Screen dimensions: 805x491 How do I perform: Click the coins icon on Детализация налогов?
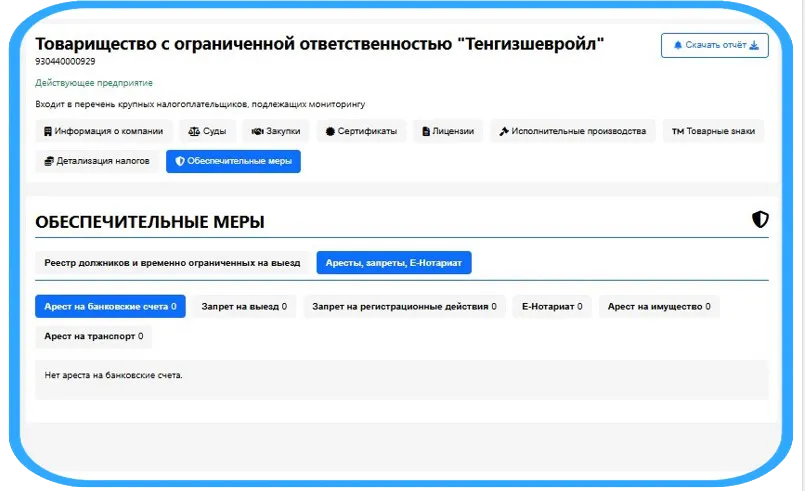pyautogui.click(x=48, y=160)
